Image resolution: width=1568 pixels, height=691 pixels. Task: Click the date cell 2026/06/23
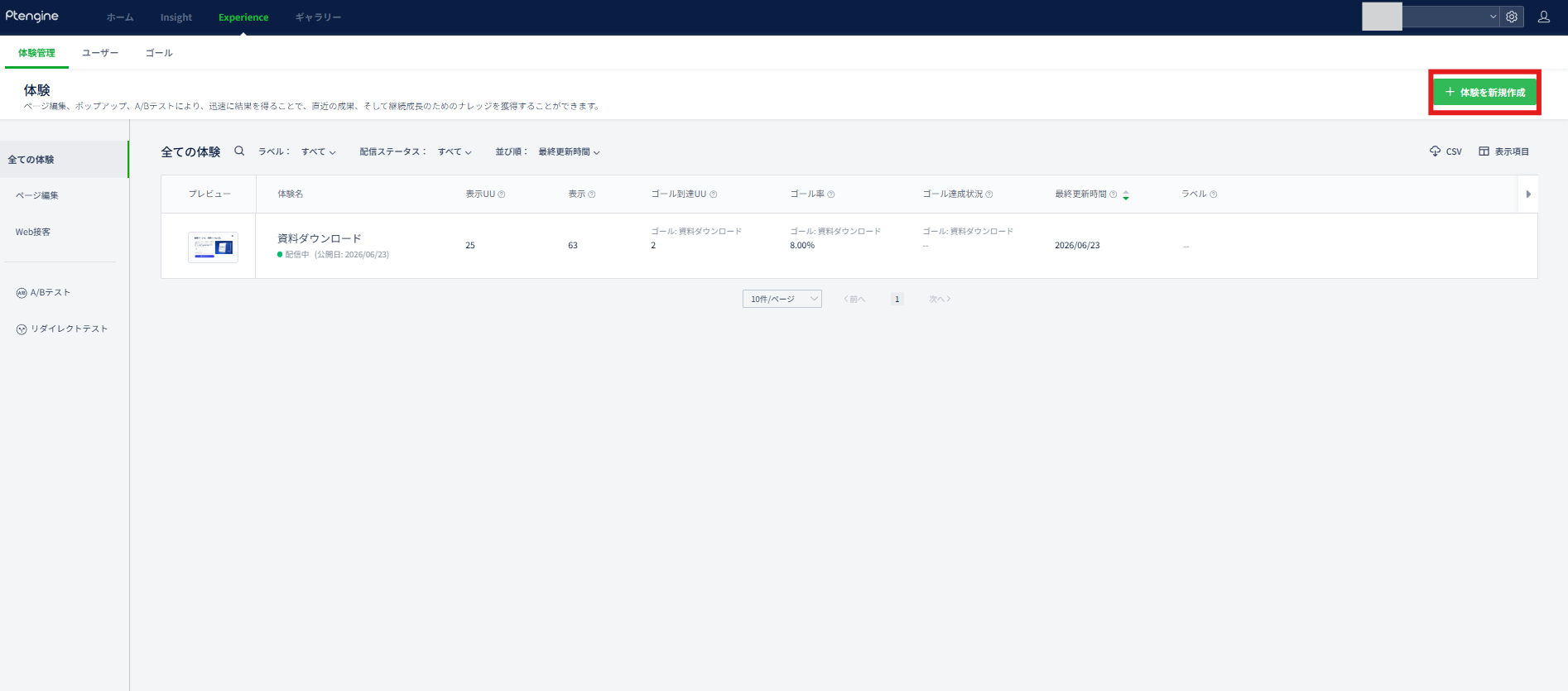[1077, 246]
